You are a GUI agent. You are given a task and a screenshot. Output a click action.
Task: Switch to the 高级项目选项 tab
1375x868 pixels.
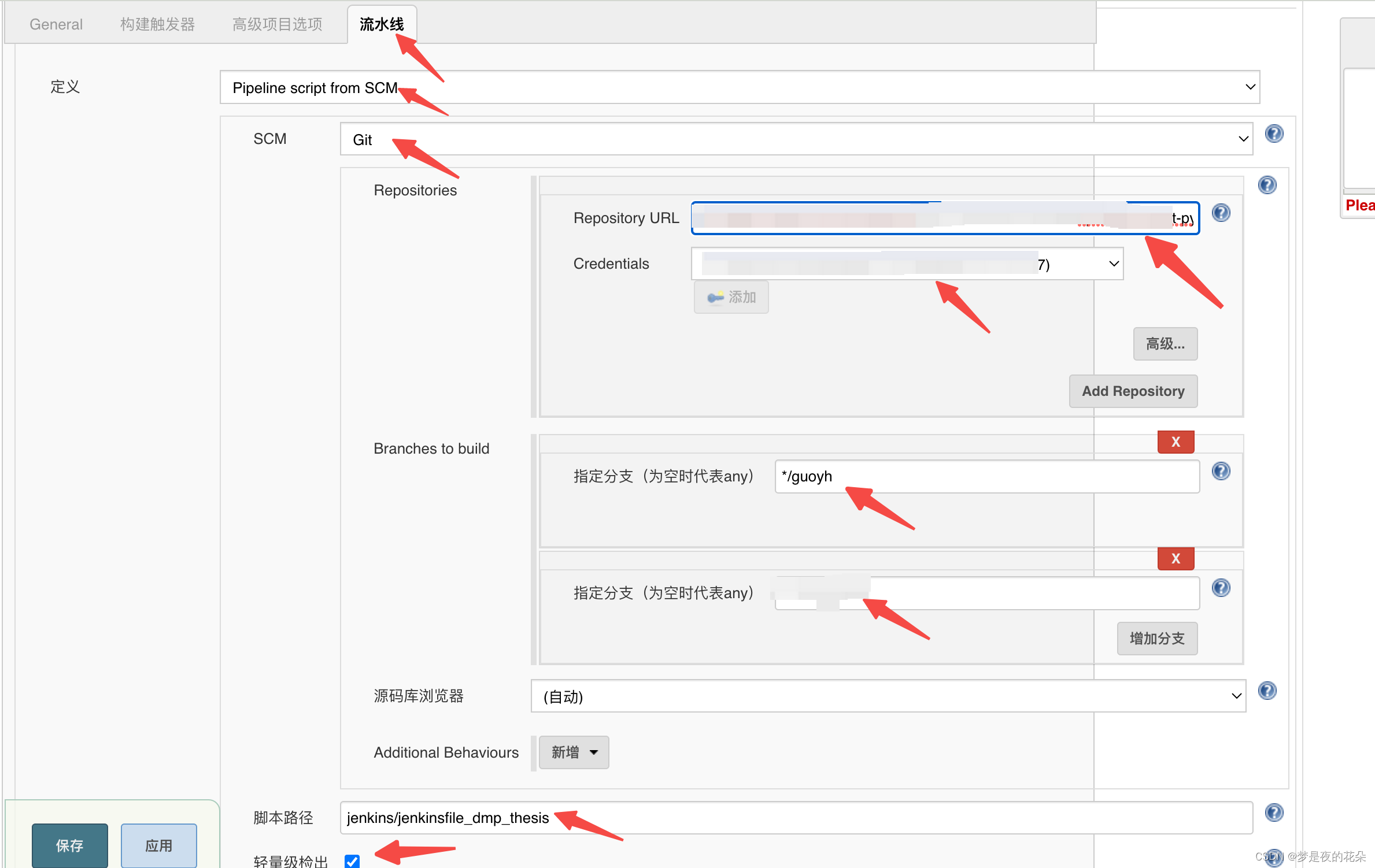coord(277,24)
